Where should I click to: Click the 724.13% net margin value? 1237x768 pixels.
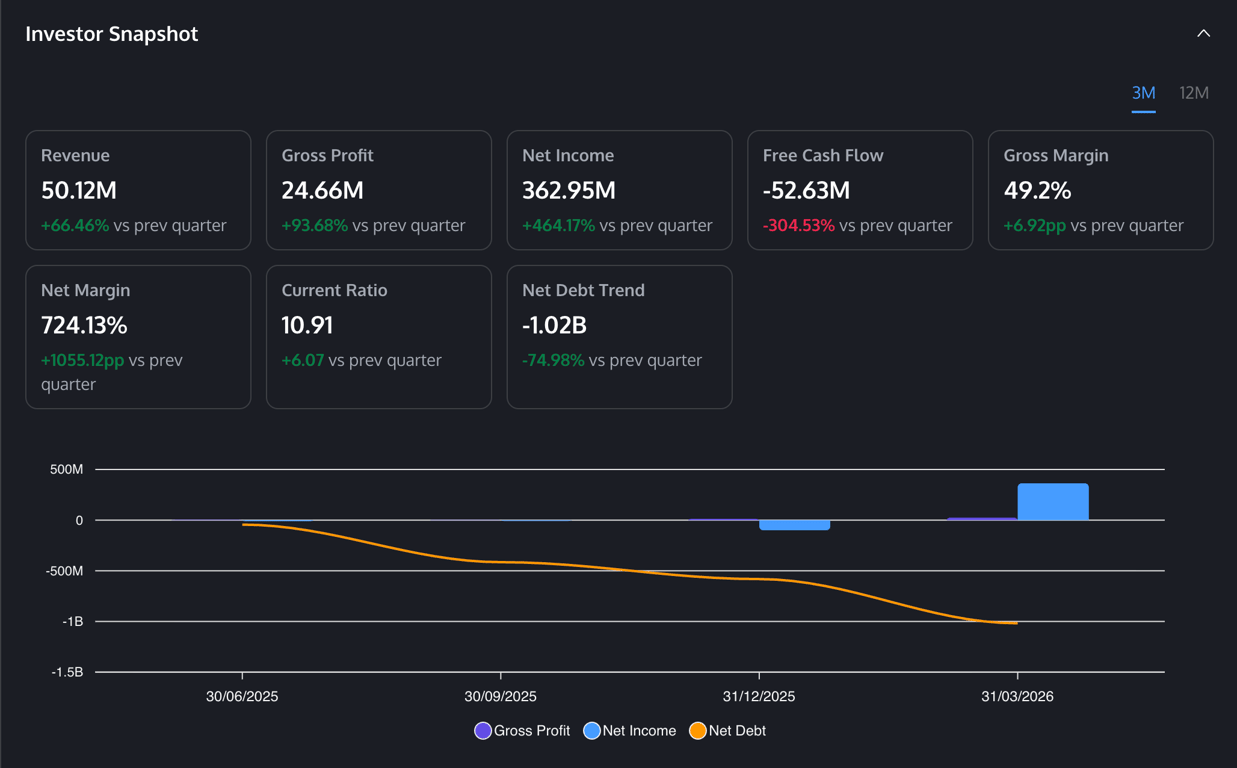tap(84, 325)
